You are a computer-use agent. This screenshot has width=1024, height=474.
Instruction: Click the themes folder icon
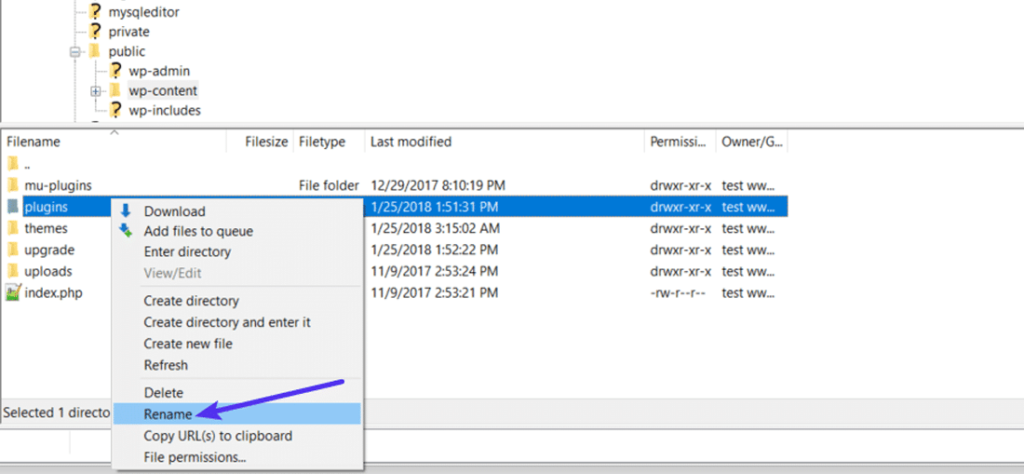12,228
